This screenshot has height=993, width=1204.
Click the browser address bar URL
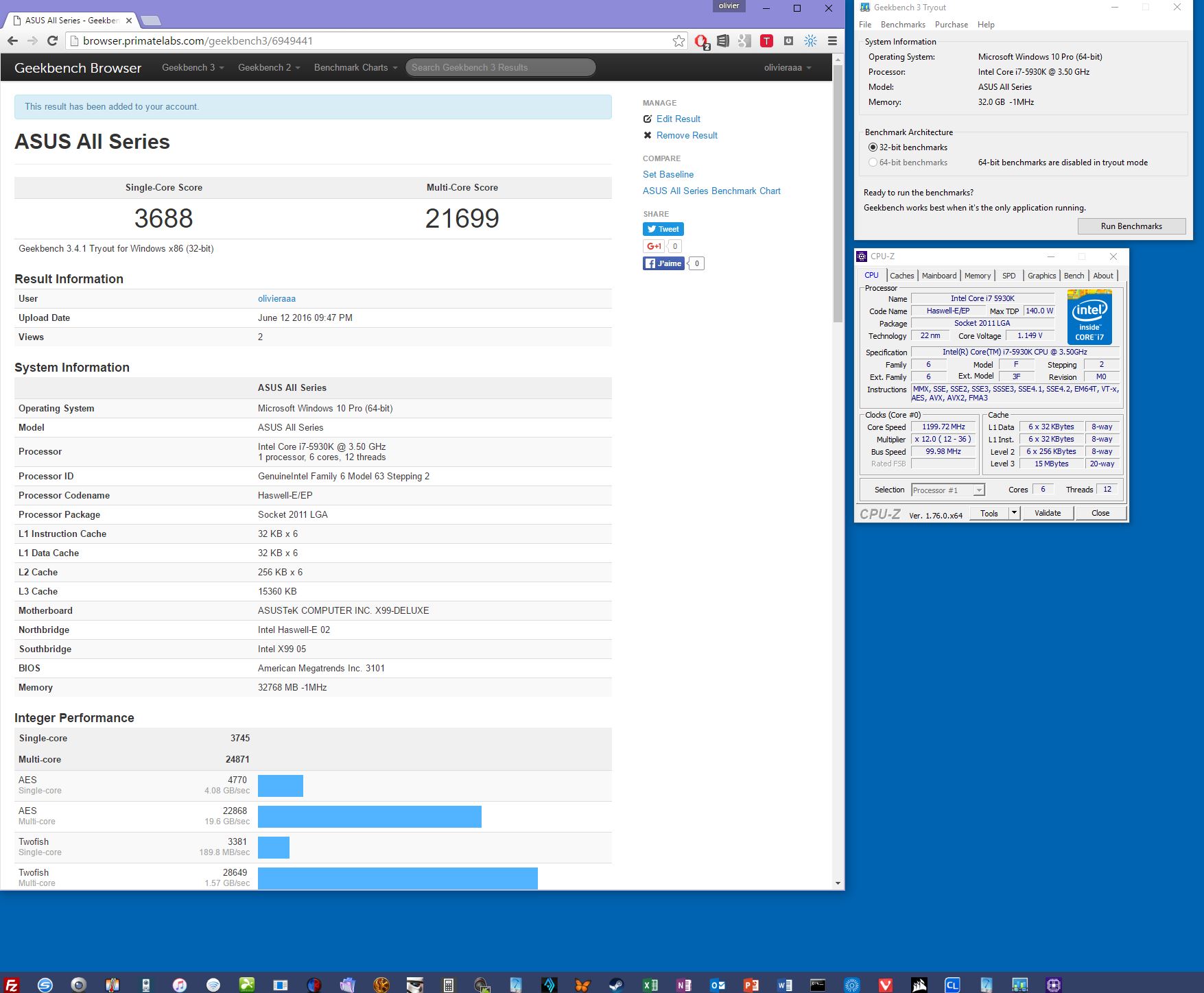click(198, 41)
